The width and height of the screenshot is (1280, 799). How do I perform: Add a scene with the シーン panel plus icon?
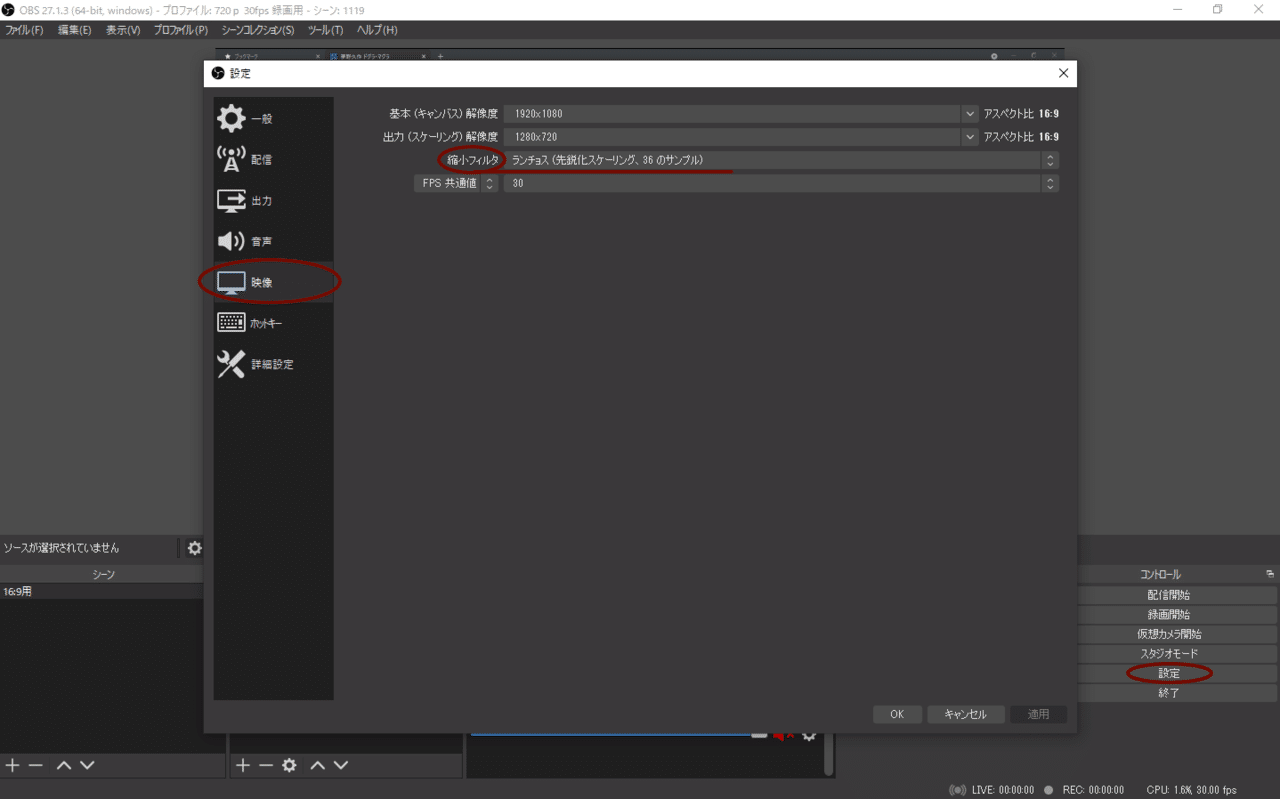12,765
